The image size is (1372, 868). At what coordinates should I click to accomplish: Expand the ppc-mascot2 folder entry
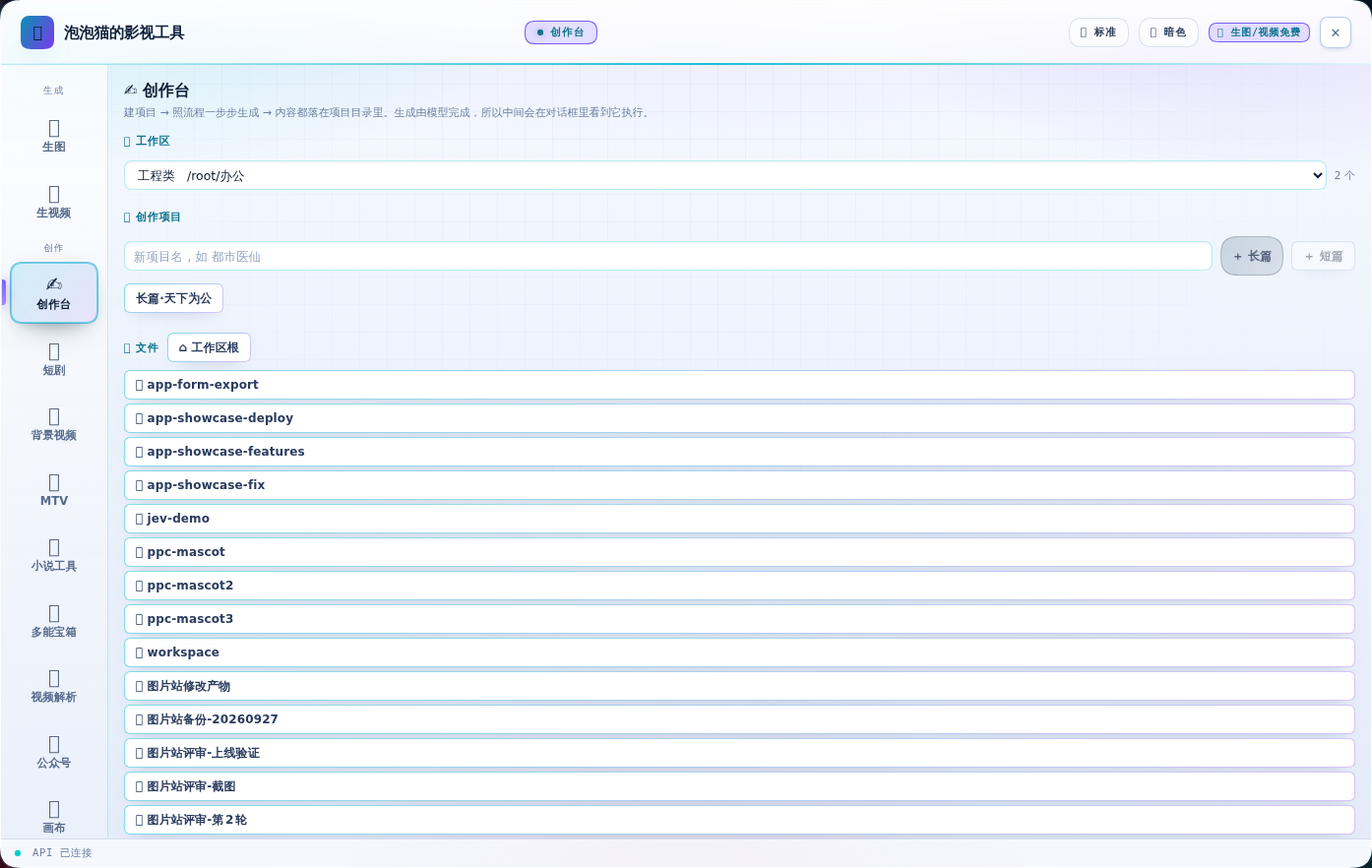pos(739,586)
